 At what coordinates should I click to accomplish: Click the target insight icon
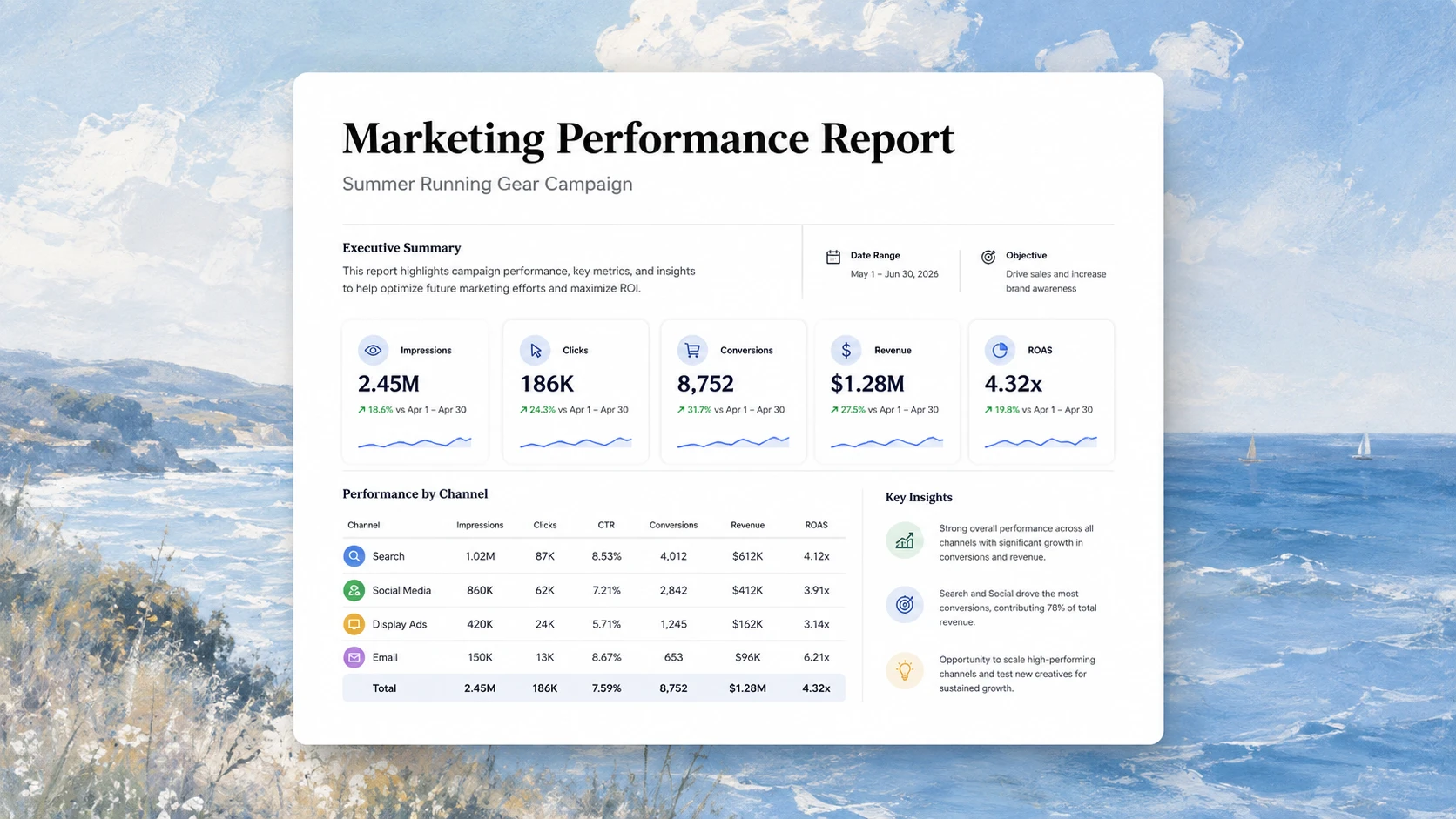click(905, 605)
